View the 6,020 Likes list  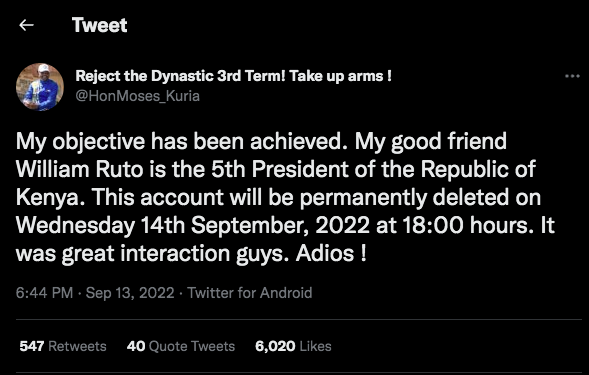(x=293, y=346)
